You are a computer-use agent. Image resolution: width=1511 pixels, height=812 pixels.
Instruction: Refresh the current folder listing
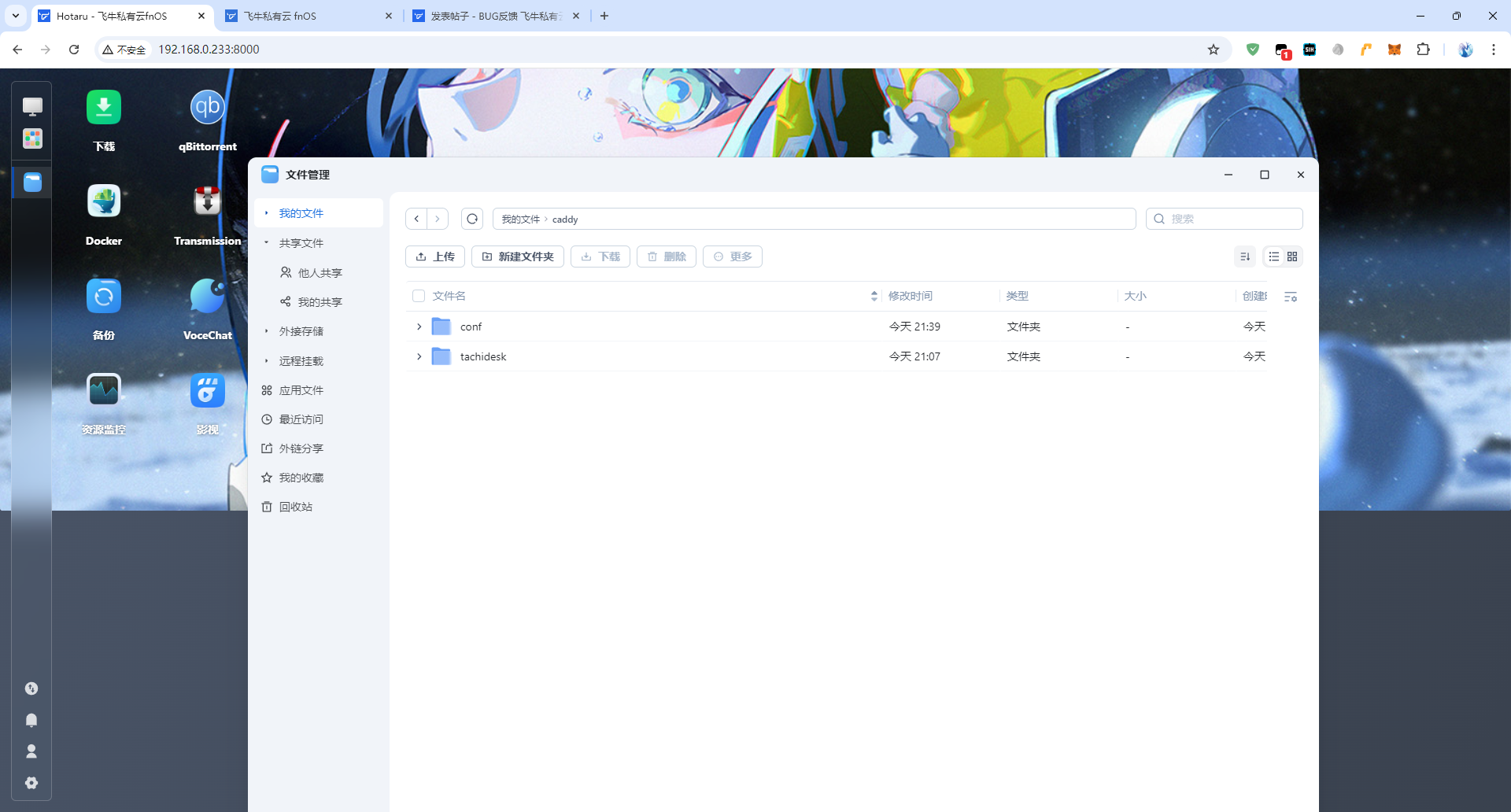tap(472, 219)
